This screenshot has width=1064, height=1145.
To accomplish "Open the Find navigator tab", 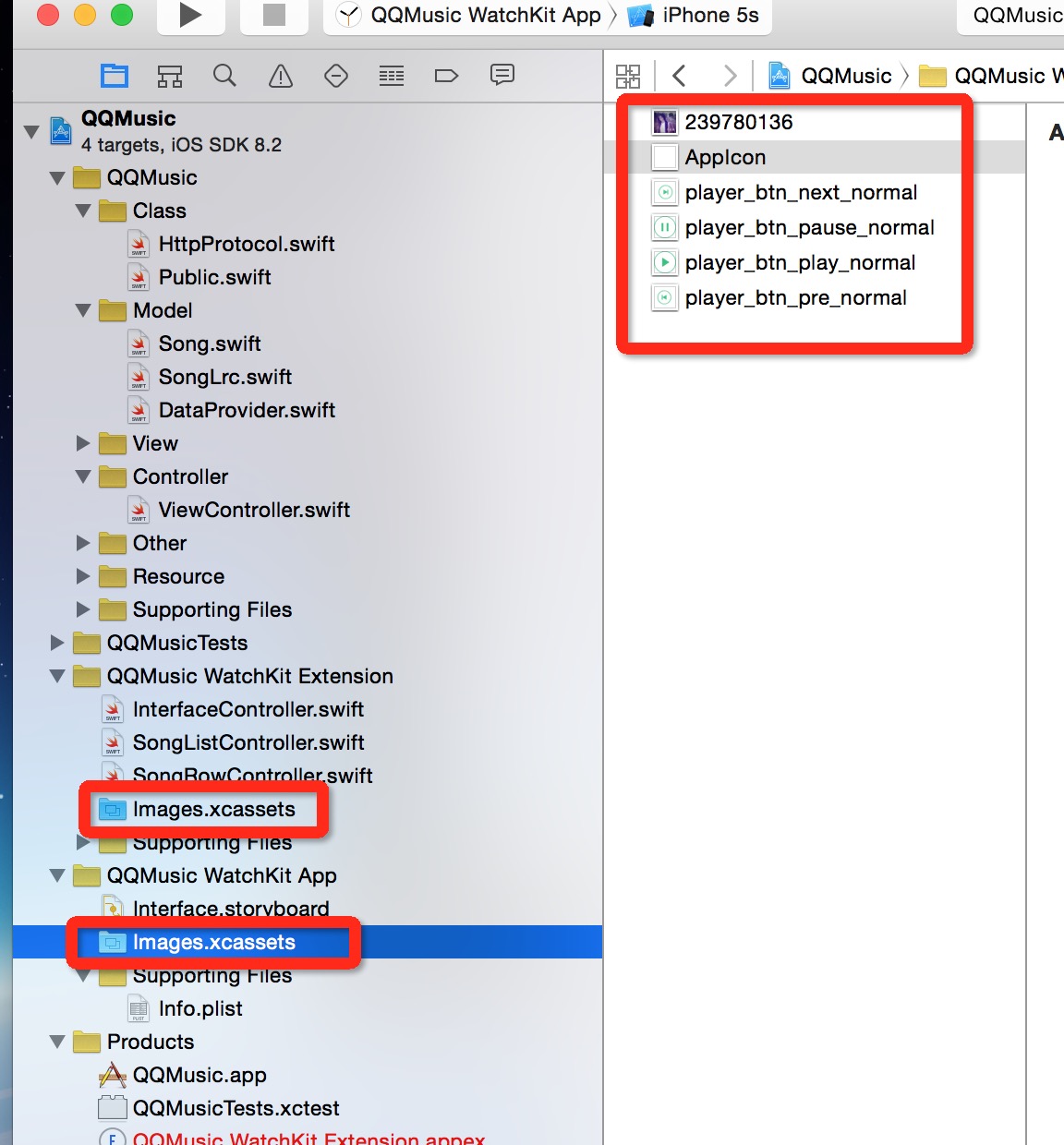I will coord(224,76).
